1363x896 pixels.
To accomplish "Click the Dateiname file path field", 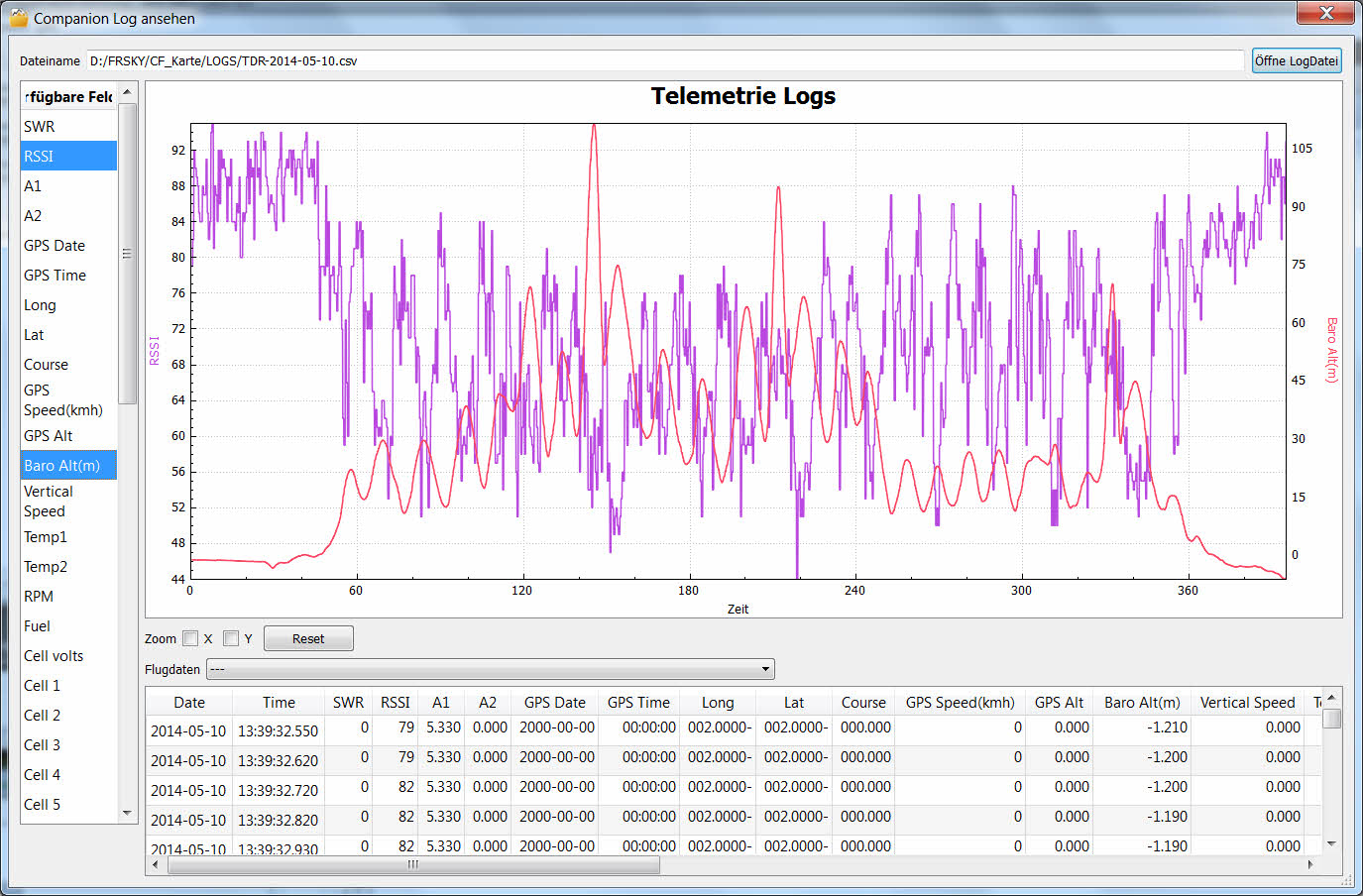I will pos(664,60).
